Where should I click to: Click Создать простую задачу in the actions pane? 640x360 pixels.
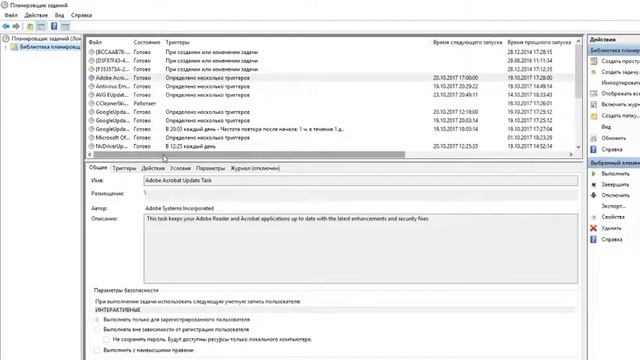pos(615,61)
